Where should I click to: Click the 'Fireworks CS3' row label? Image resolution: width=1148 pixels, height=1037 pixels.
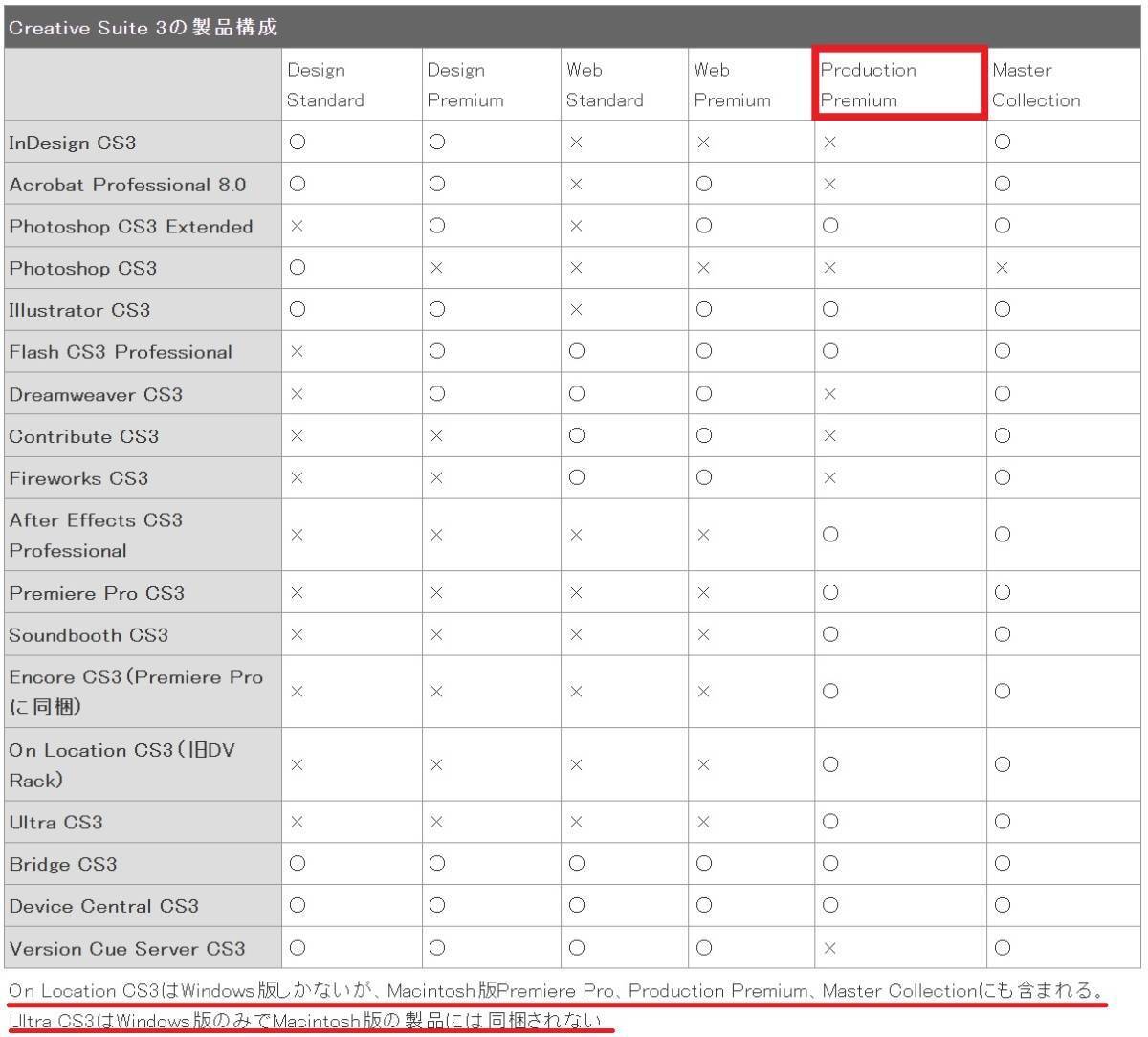(x=78, y=478)
